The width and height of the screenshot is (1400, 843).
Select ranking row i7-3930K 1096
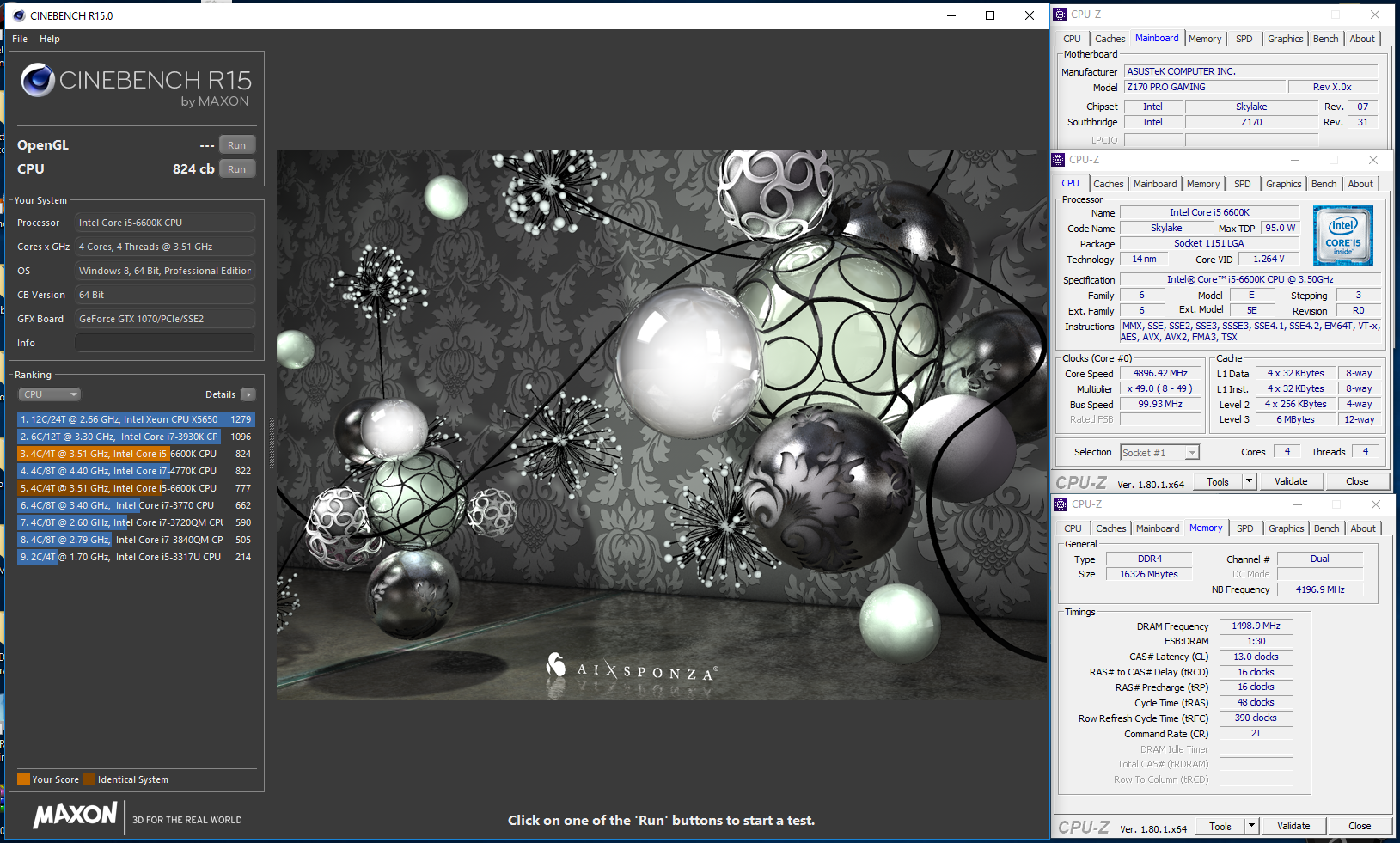(136, 437)
